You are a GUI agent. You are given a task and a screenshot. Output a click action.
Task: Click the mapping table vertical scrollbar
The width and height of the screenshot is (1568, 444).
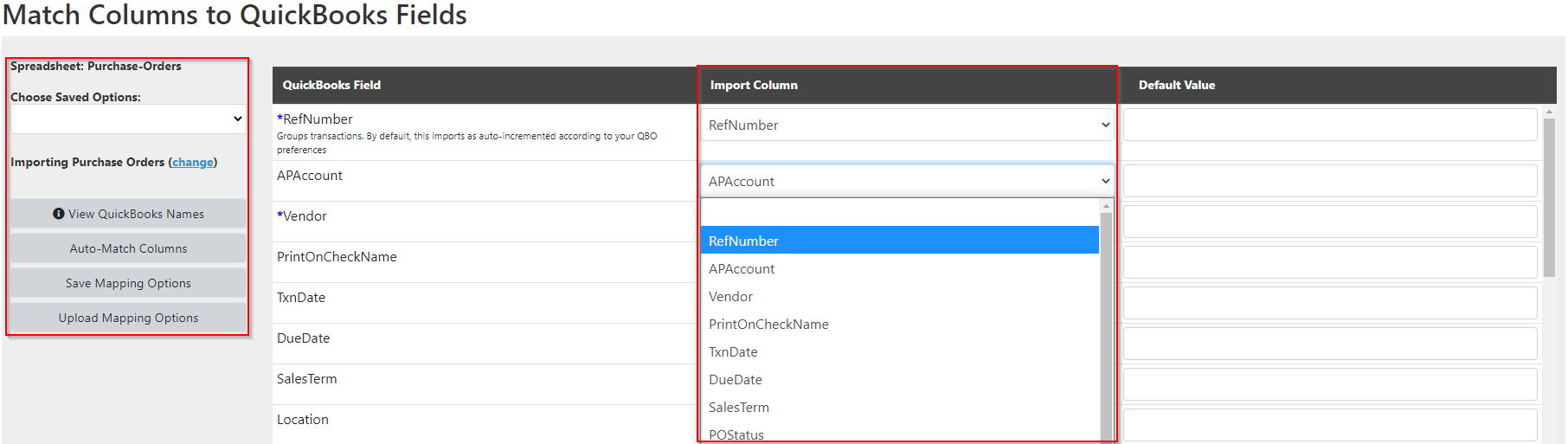[1549, 197]
